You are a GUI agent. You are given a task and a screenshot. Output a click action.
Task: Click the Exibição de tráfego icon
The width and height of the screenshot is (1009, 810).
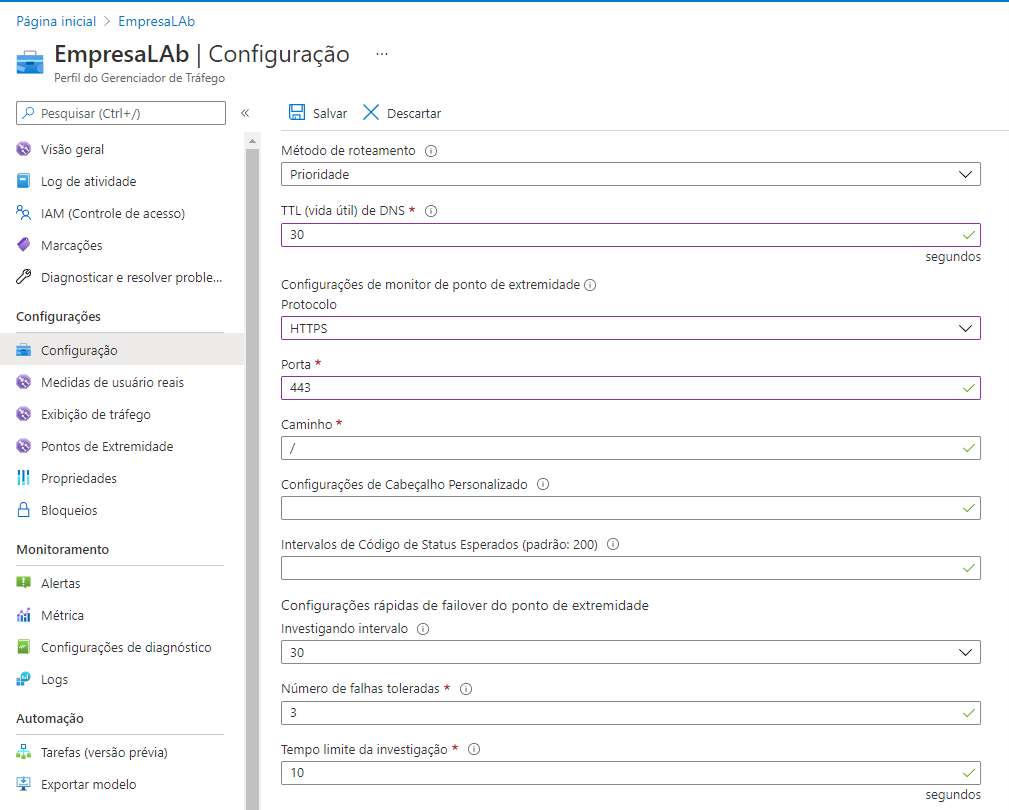[x=24, y=414]
